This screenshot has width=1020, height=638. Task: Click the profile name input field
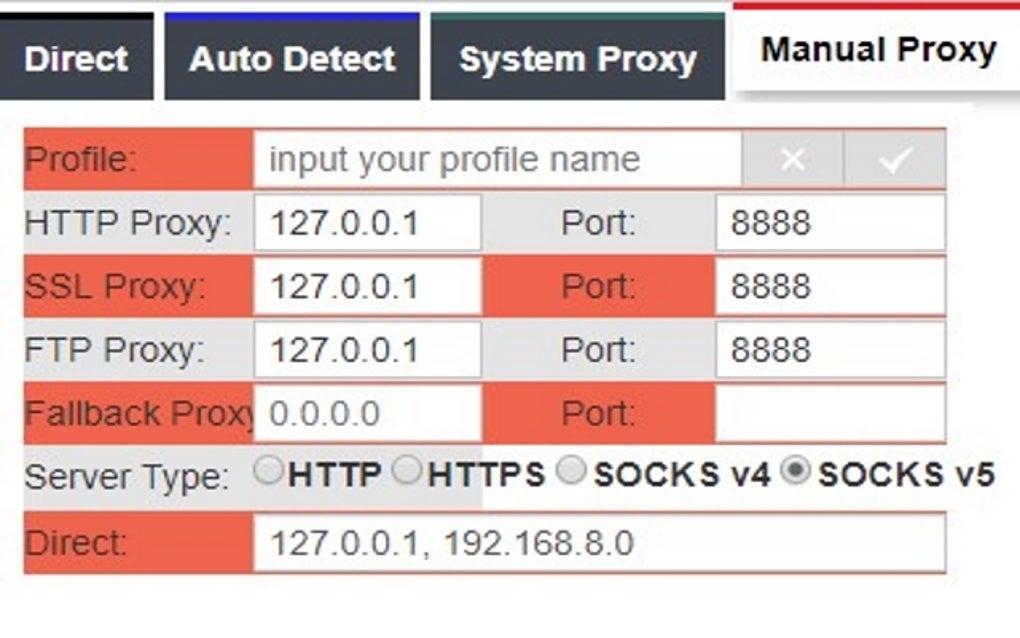tap(497, 160)
